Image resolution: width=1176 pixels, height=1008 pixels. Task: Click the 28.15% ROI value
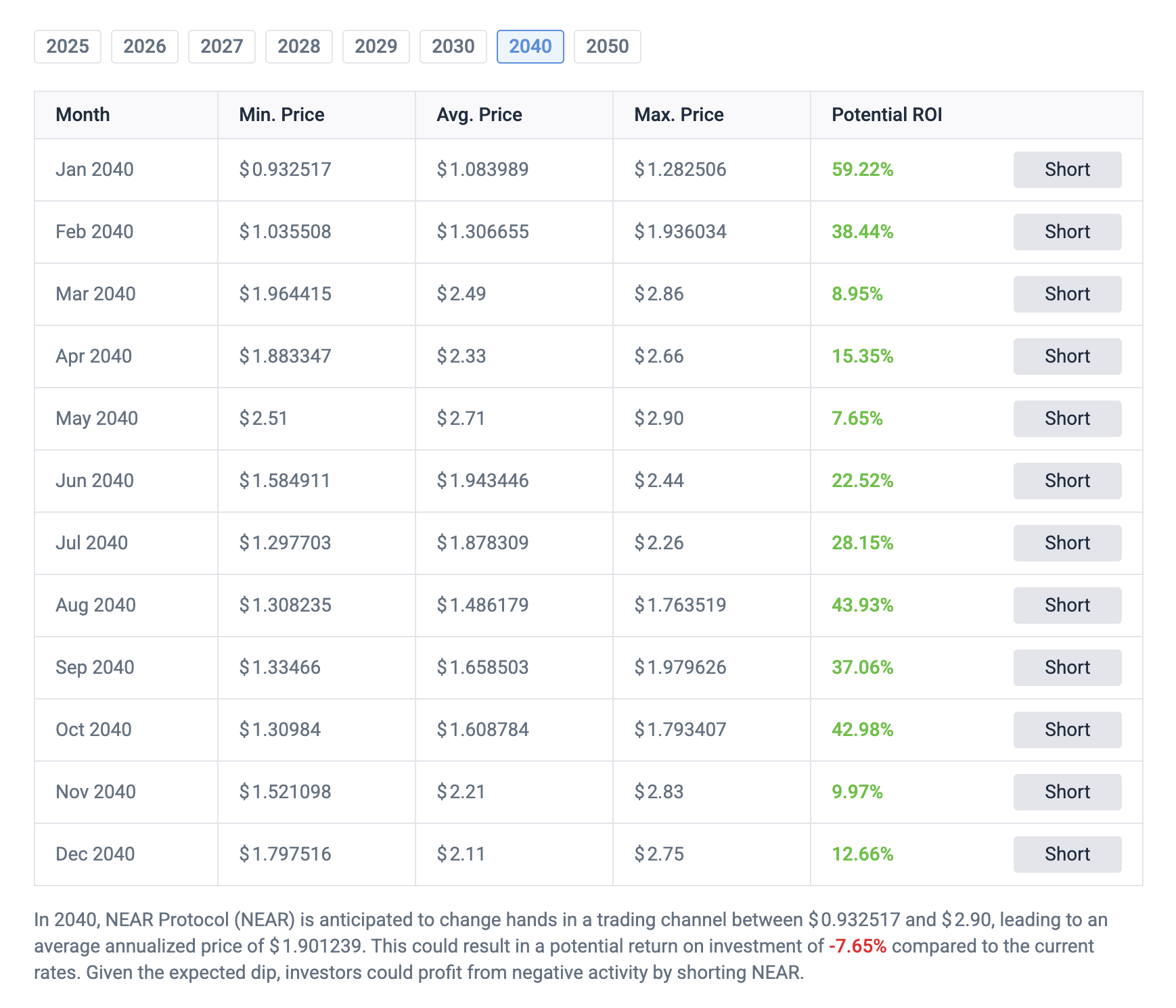[x=863, y=543]
